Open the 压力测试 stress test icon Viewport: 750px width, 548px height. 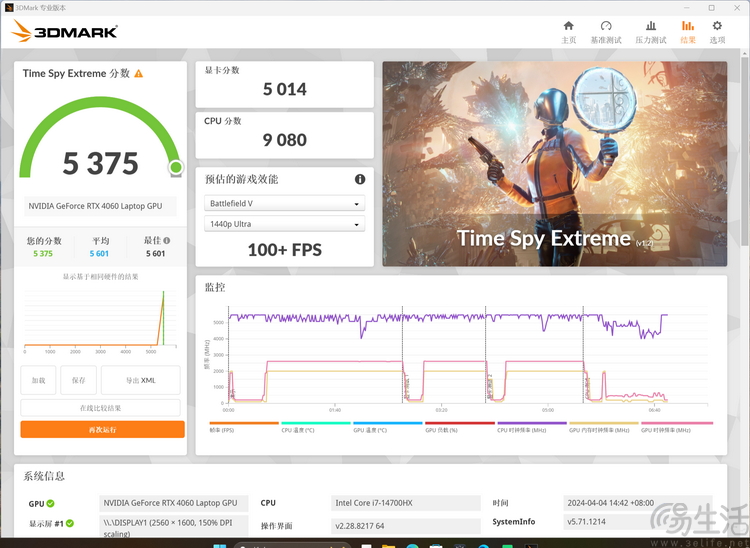[x=651, y=31]
